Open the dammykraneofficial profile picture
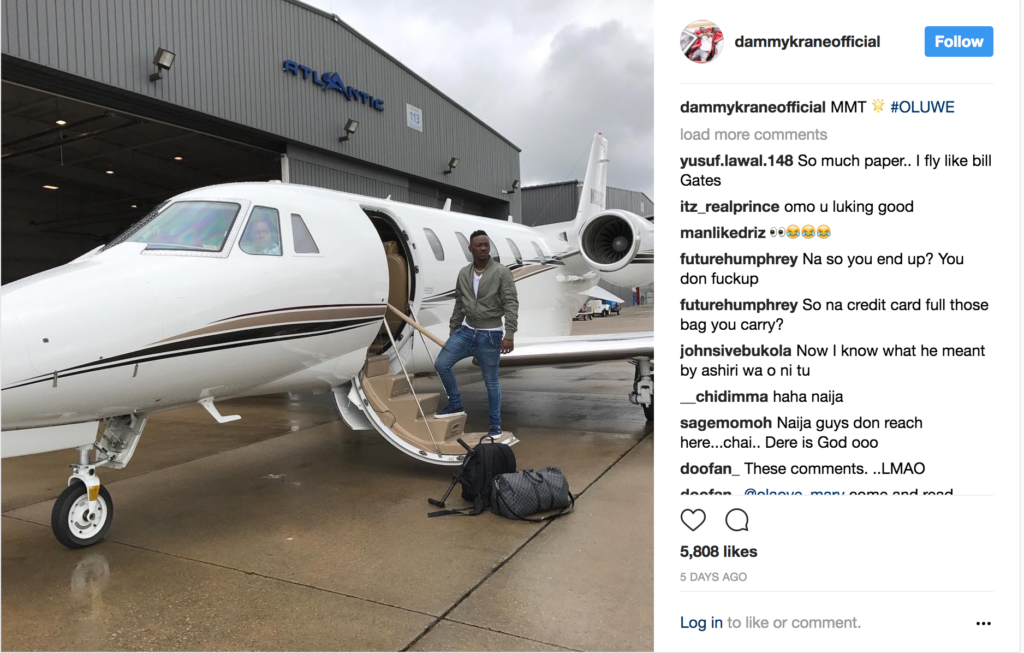Screen dimensions: 1024x653 pyautogui.click(x=701, y=42)
